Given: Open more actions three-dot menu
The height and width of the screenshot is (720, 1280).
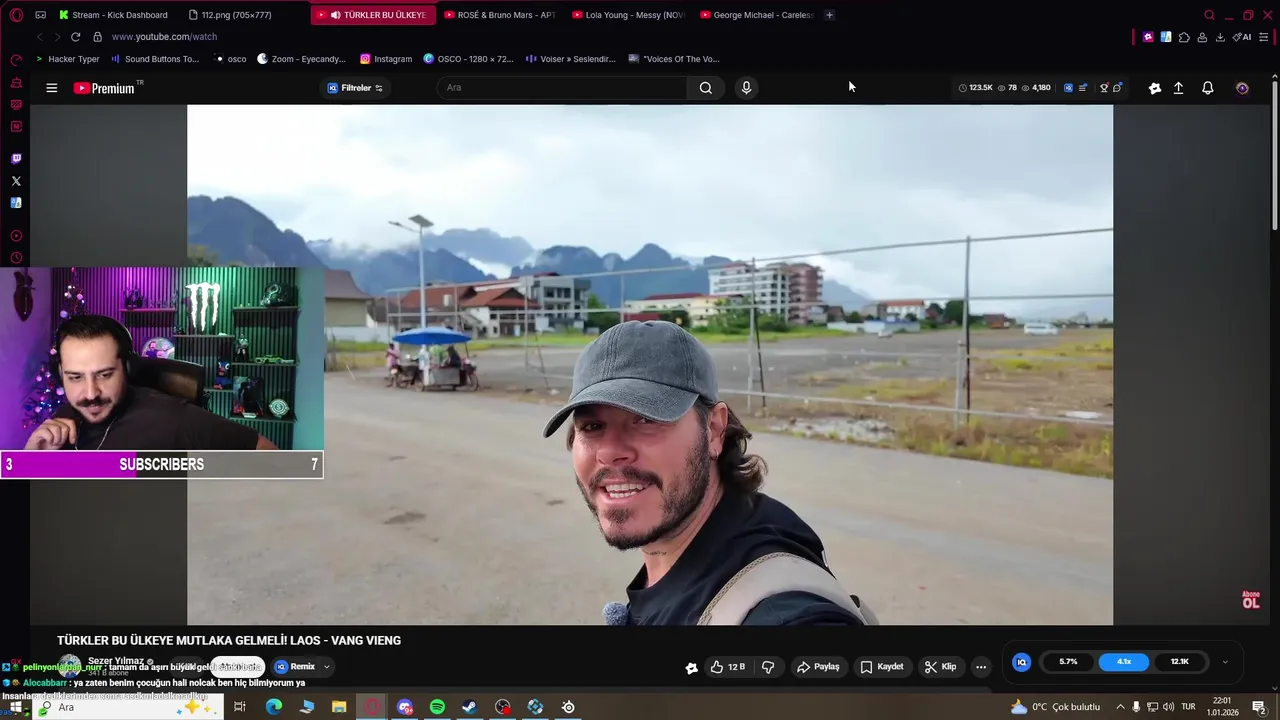Looking at the screenshot, I should (x=981, y=667).
